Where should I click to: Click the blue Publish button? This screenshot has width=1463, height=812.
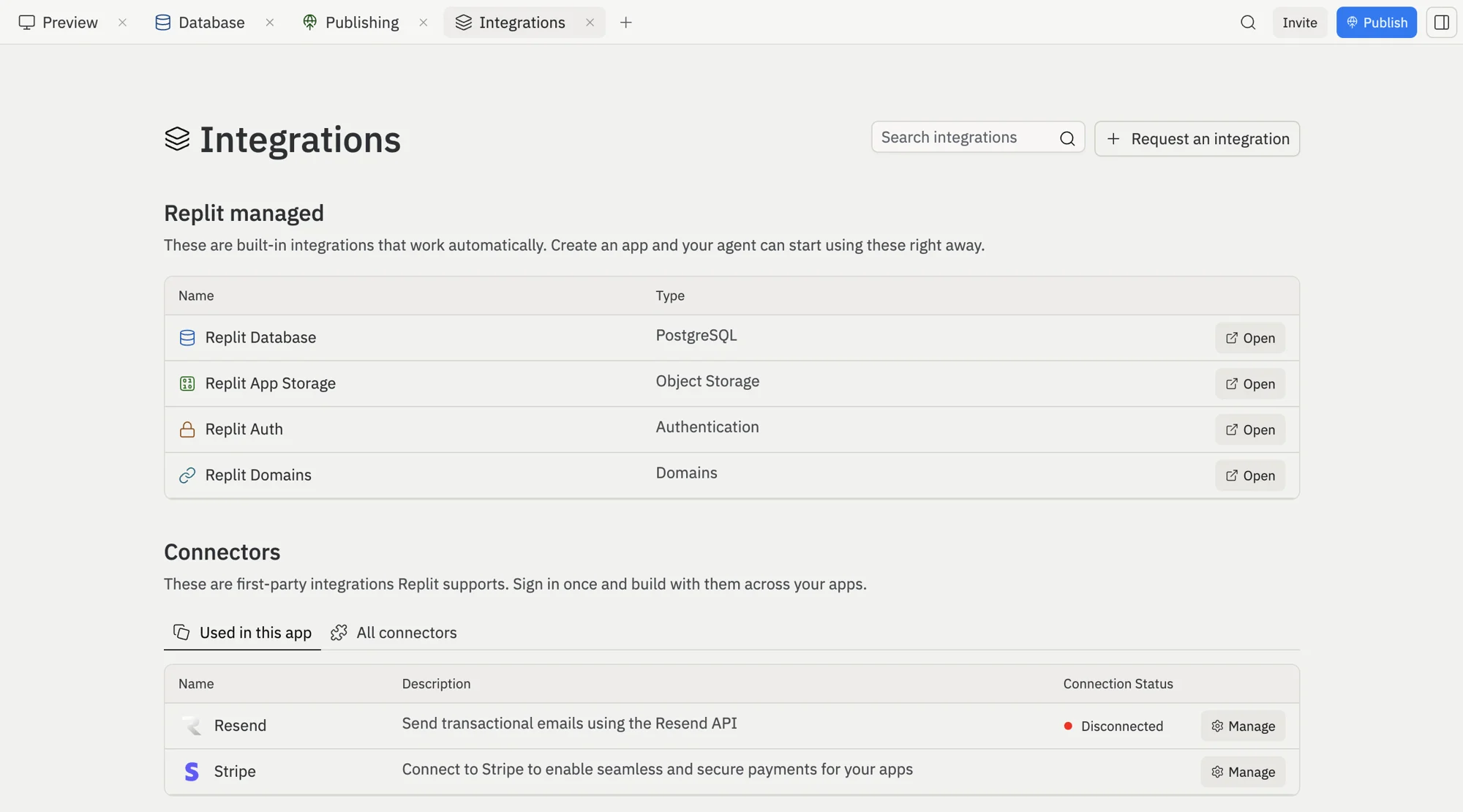pyautogui.click(x=1377, y=23)
